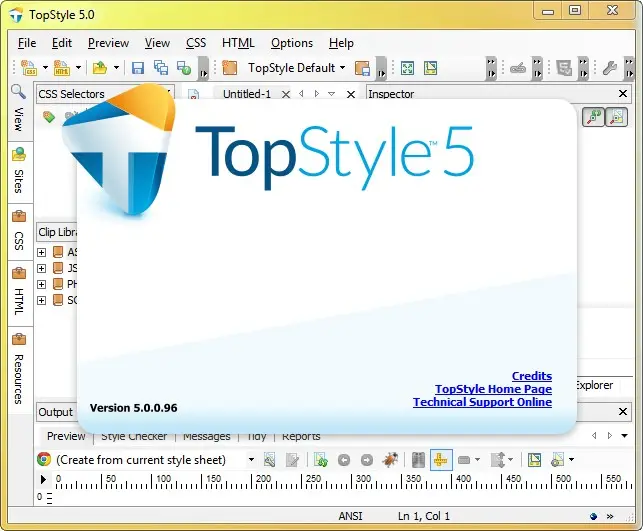Click the tag icon under CSS Selectors

(x=49, y=117)
